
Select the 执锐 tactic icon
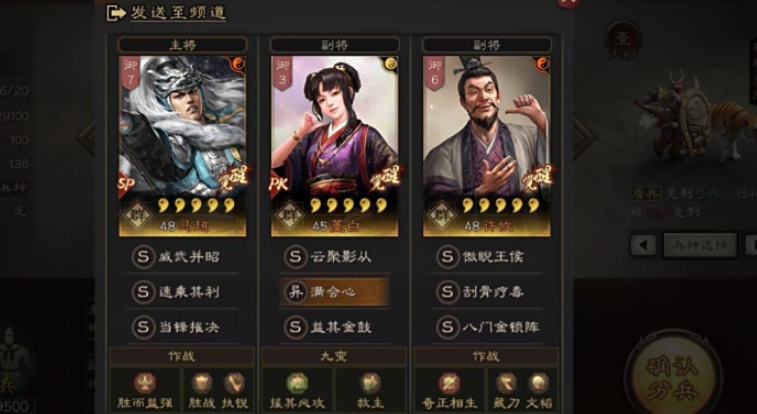234,384
